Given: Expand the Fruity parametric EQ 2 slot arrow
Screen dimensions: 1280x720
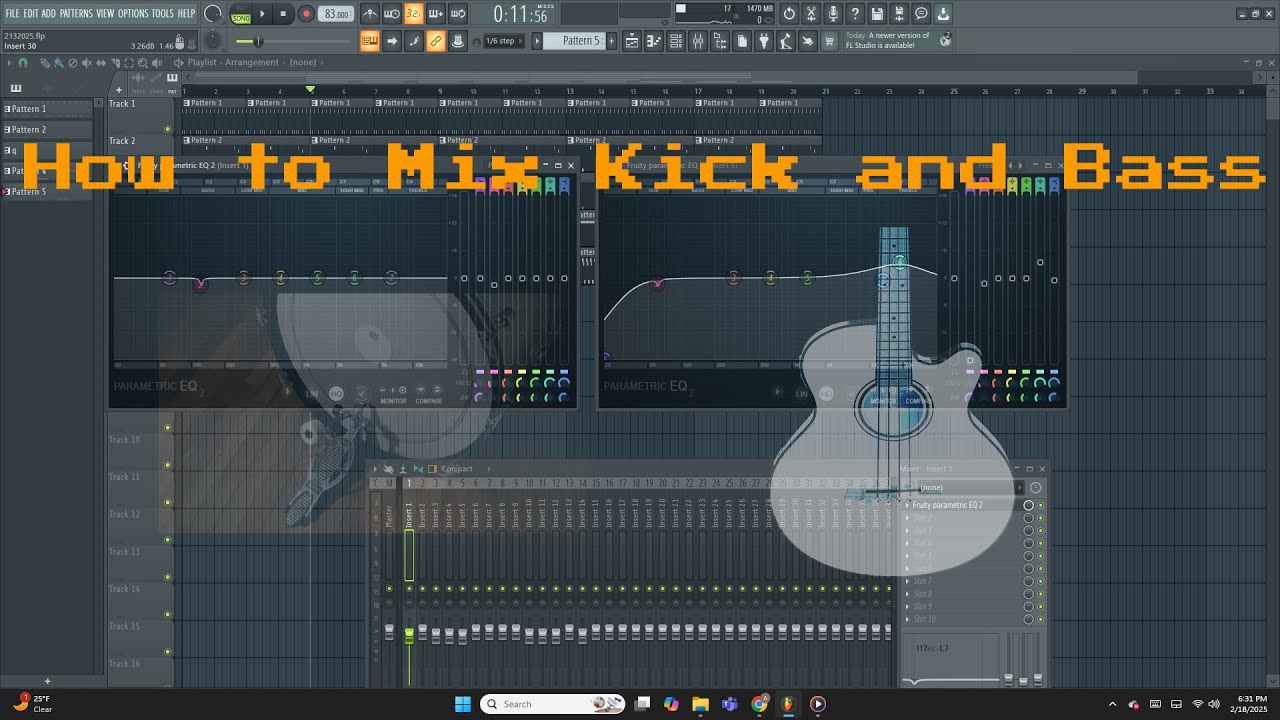Looking at the screenshot, I should tap(907, 506).
